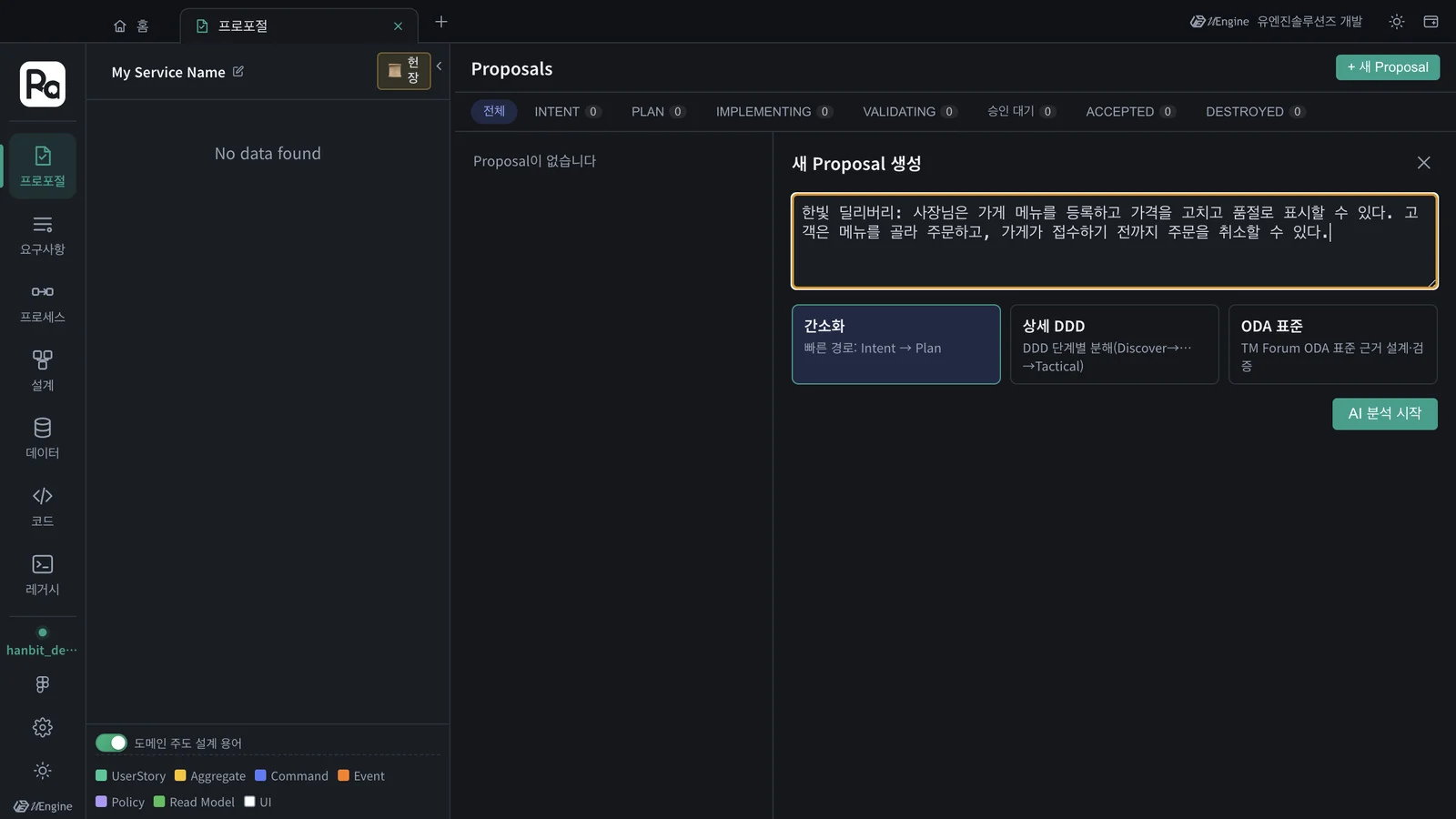Image resolution: width=1456 pixels, height=819 pixels.
Task: Open the 프로포절 sidebar section
Action: [42, 167]
